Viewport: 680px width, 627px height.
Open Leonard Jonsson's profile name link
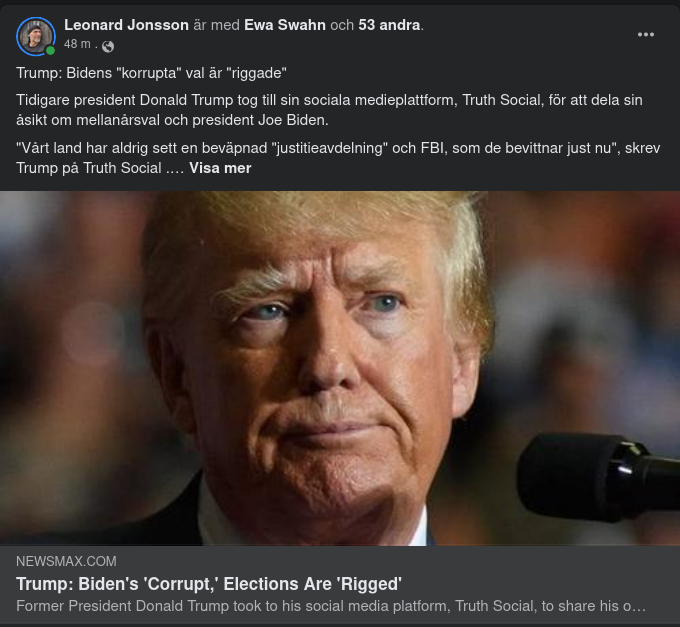tap(126, 25)
